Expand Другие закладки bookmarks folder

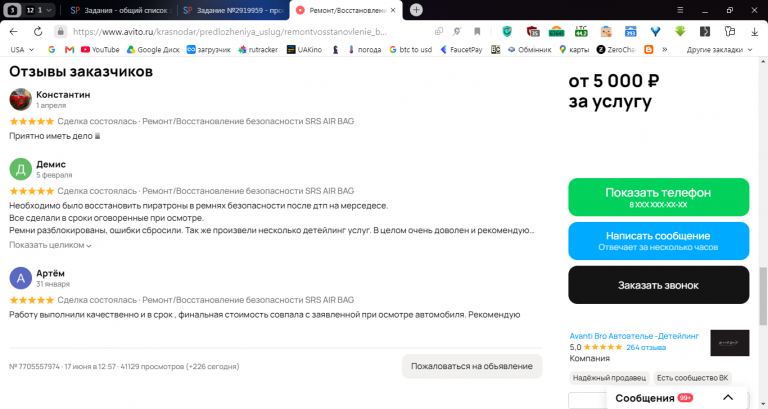tap(719, 49)
